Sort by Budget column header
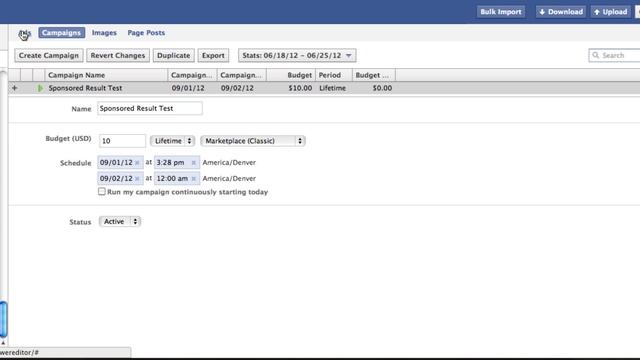This screenshot has height=360, width=640. pyautogui.click(x=291, y=75)
